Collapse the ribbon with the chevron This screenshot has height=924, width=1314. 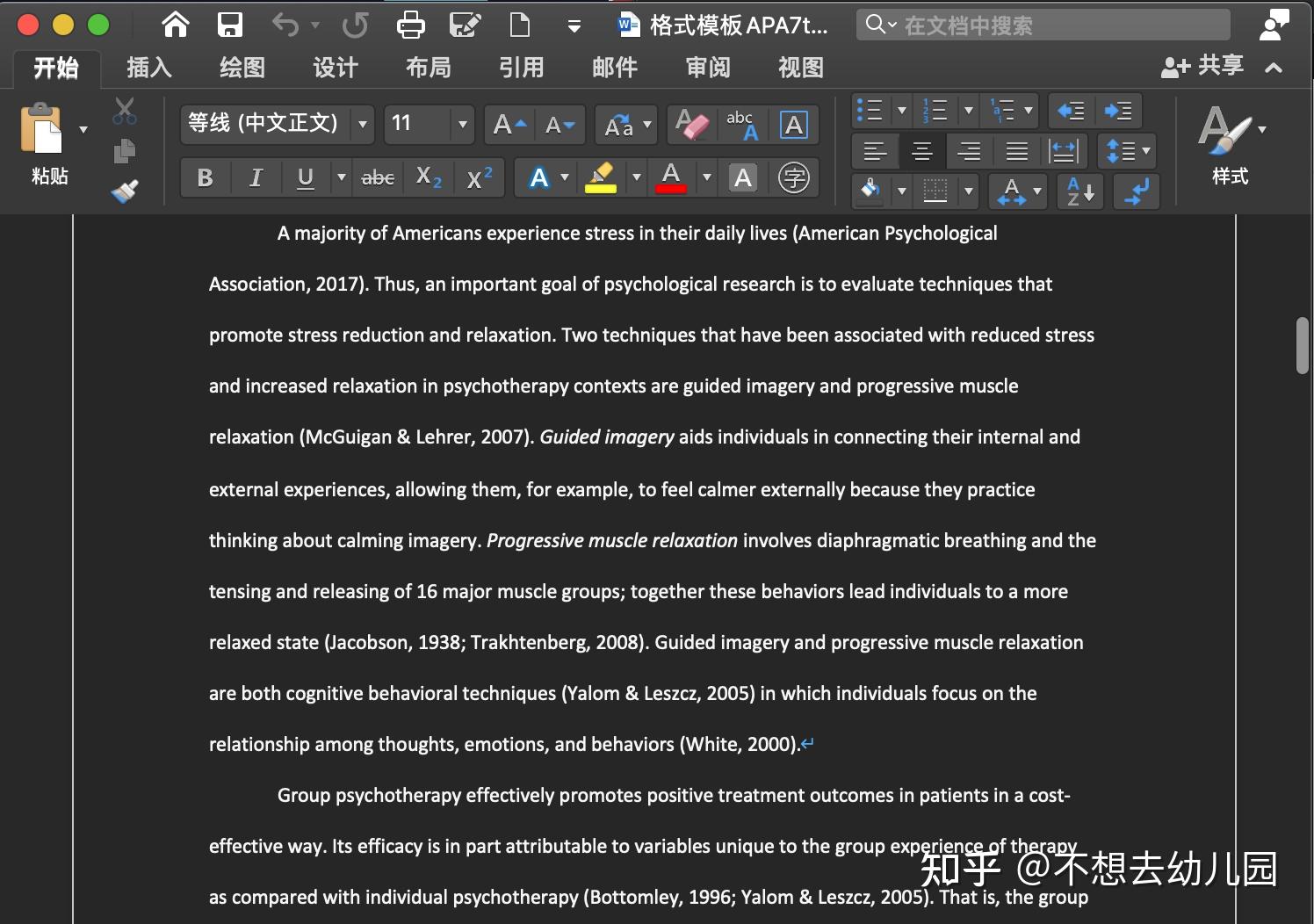tap(1274, 68)
